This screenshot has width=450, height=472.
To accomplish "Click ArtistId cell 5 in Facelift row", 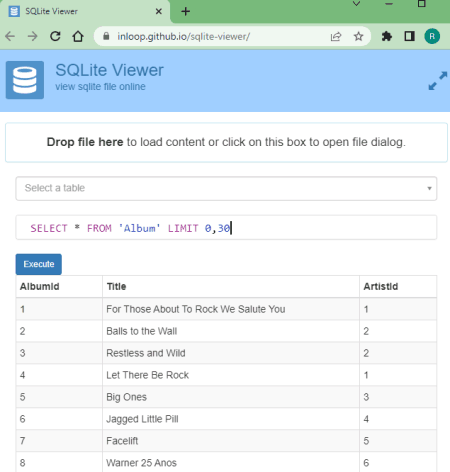I will (398, 441).
